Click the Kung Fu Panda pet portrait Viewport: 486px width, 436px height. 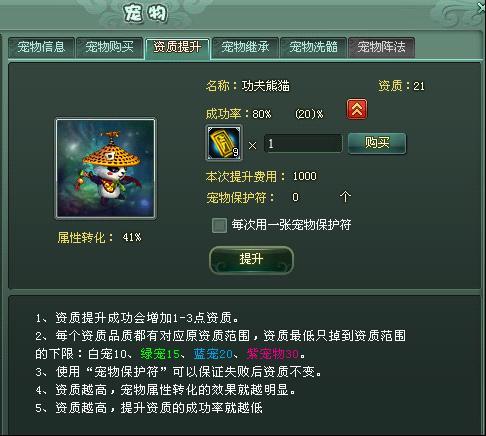(x=106, y=168)
